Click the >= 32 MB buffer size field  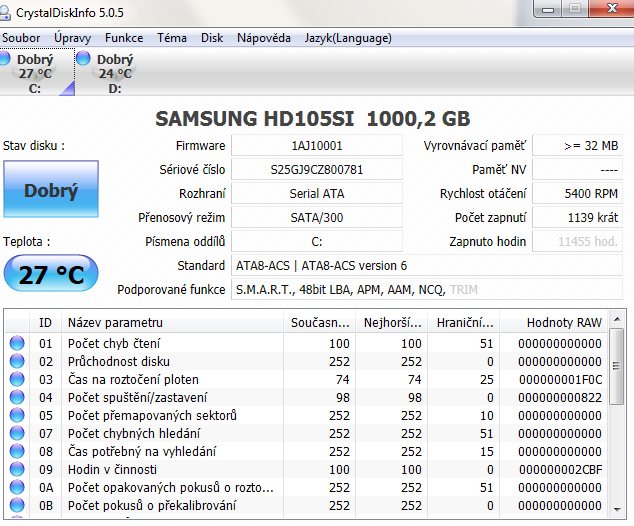click(577, 146)
